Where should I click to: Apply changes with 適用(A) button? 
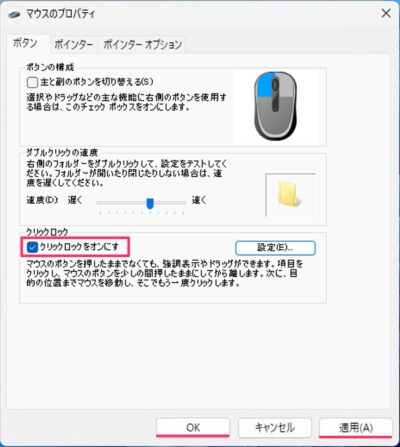[356, 427]
